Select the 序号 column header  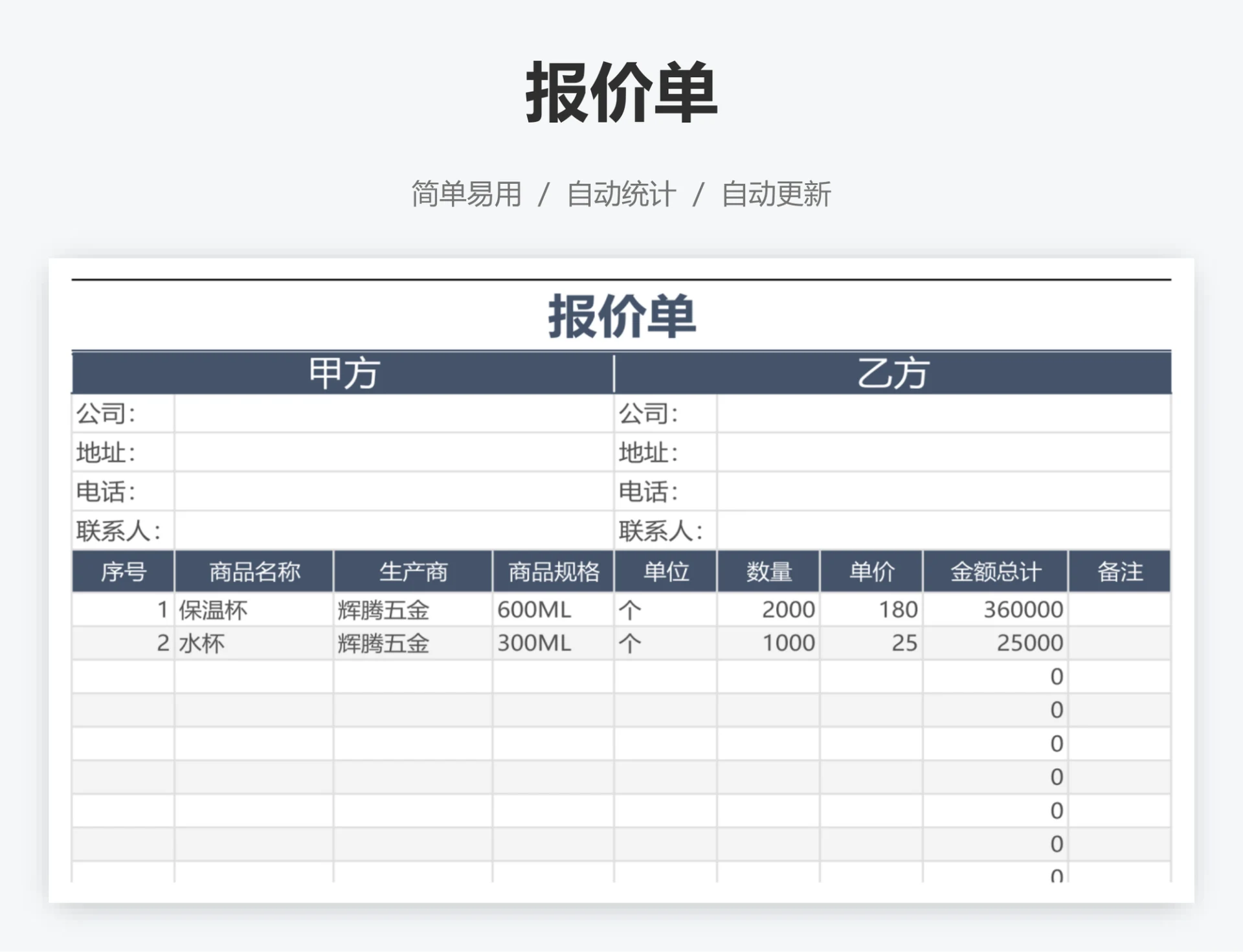[122, 571]
